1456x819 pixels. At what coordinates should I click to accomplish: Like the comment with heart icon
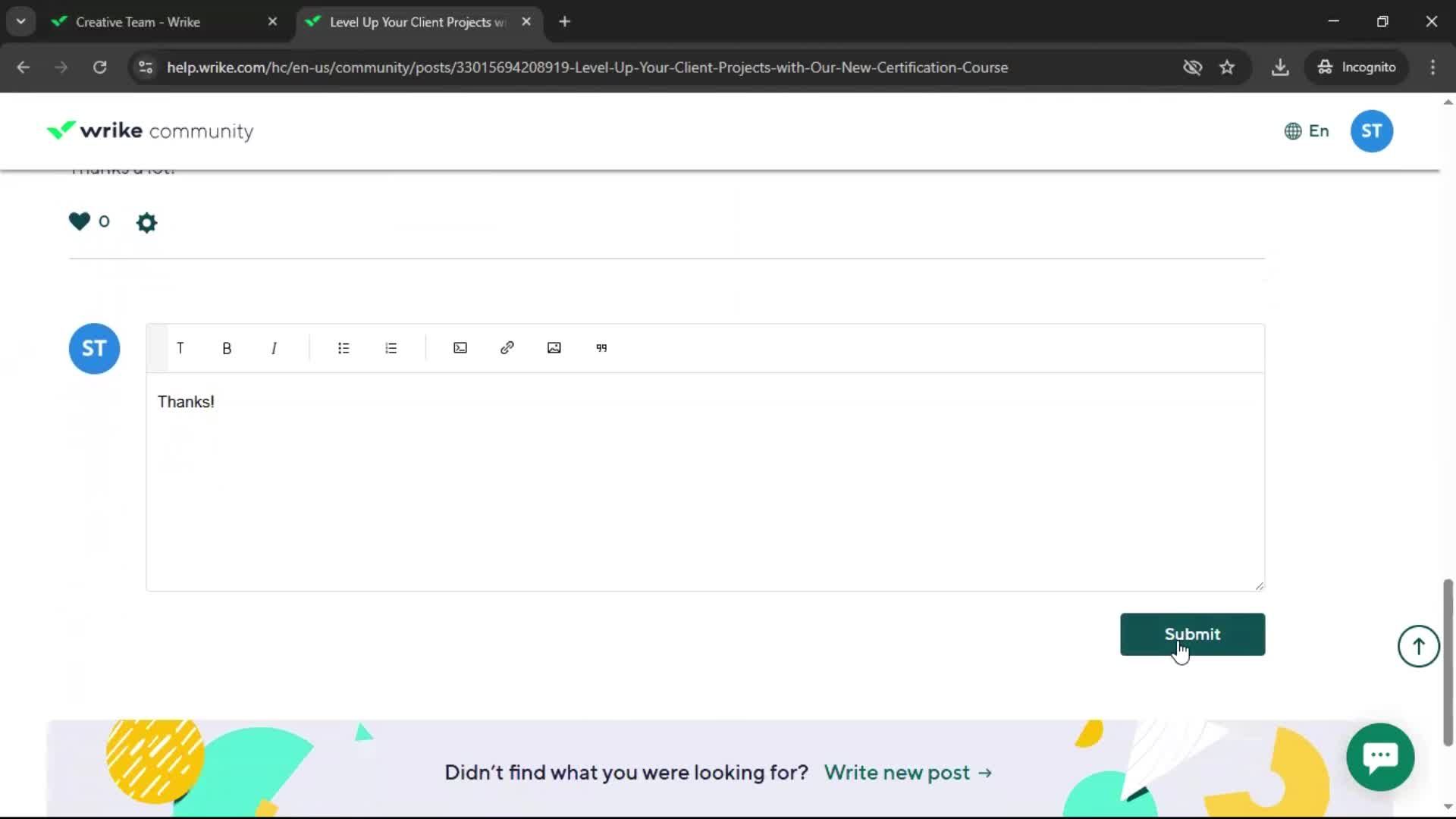coord(80,221)
